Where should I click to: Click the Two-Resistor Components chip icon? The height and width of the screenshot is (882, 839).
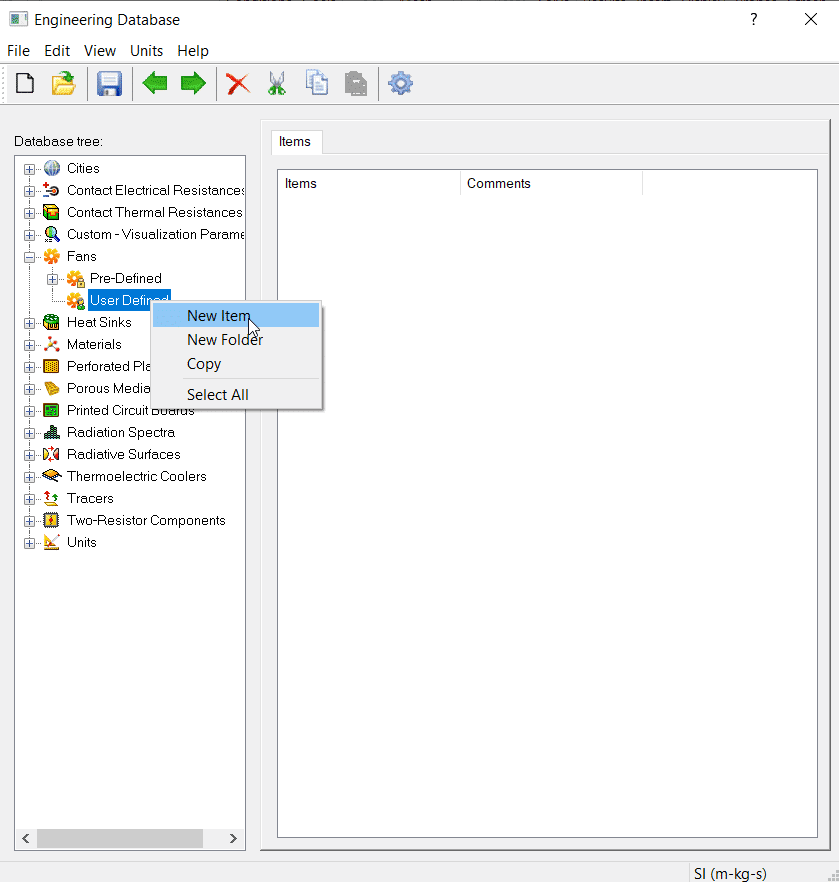point(51,520)
